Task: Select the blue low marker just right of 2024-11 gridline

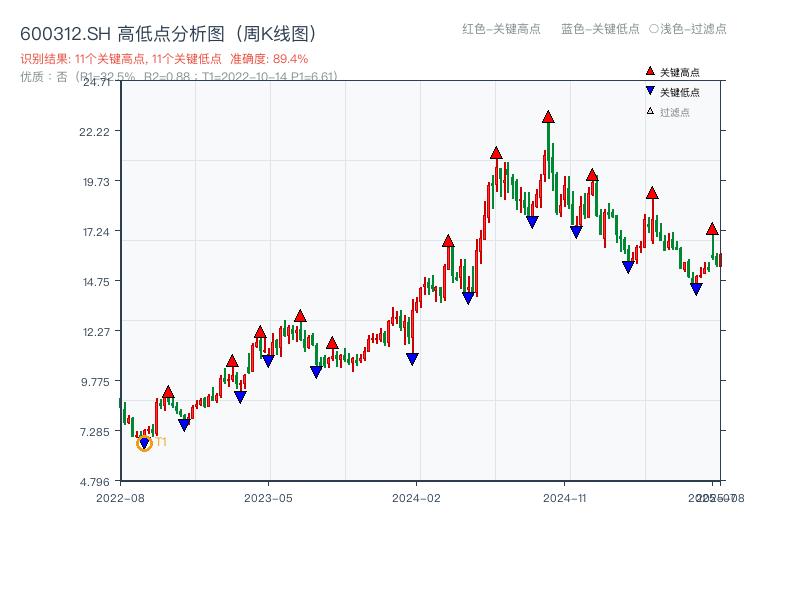Action: click(576, 232)
